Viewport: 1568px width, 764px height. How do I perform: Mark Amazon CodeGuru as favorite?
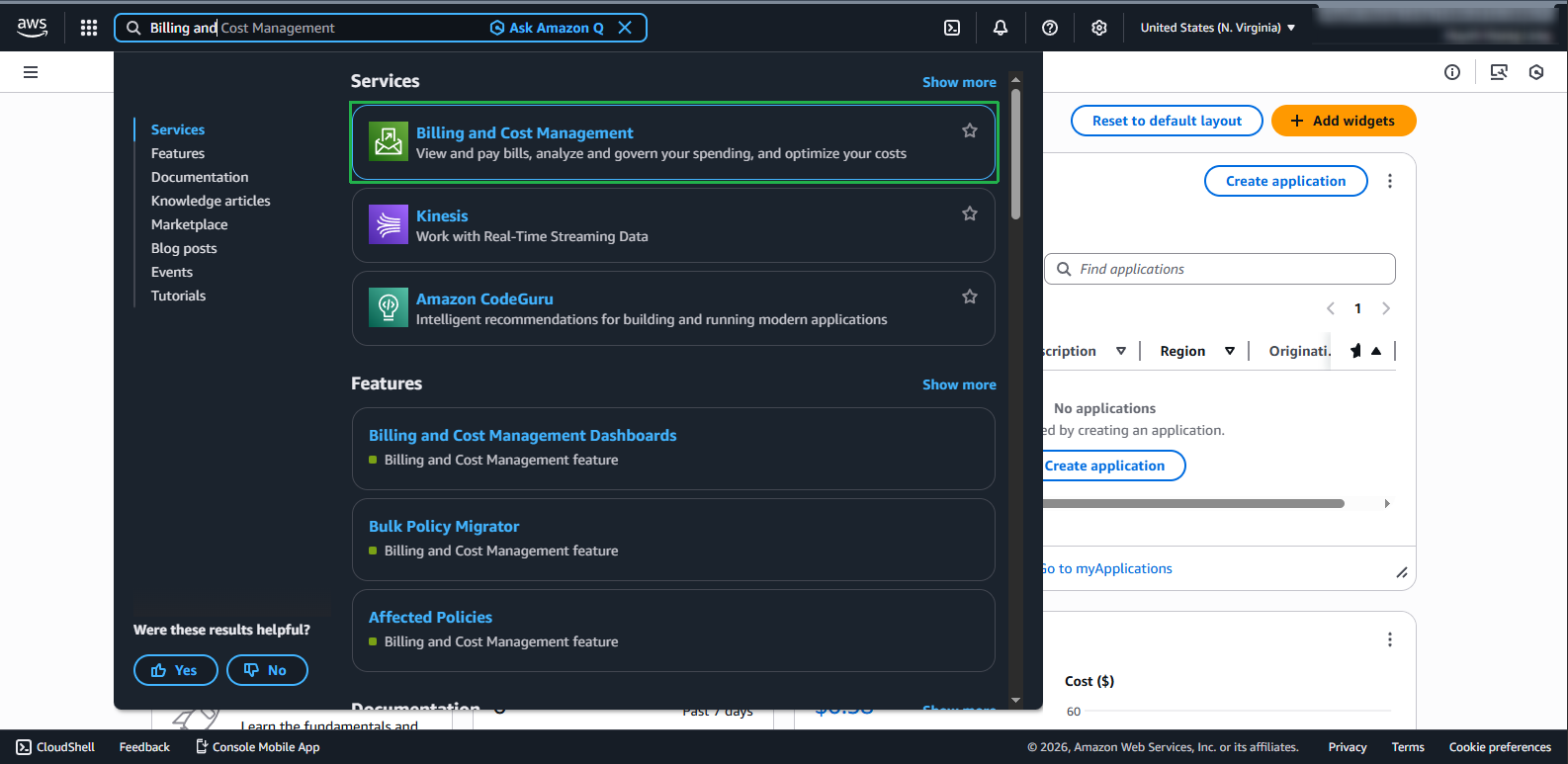tap(970, 297)
